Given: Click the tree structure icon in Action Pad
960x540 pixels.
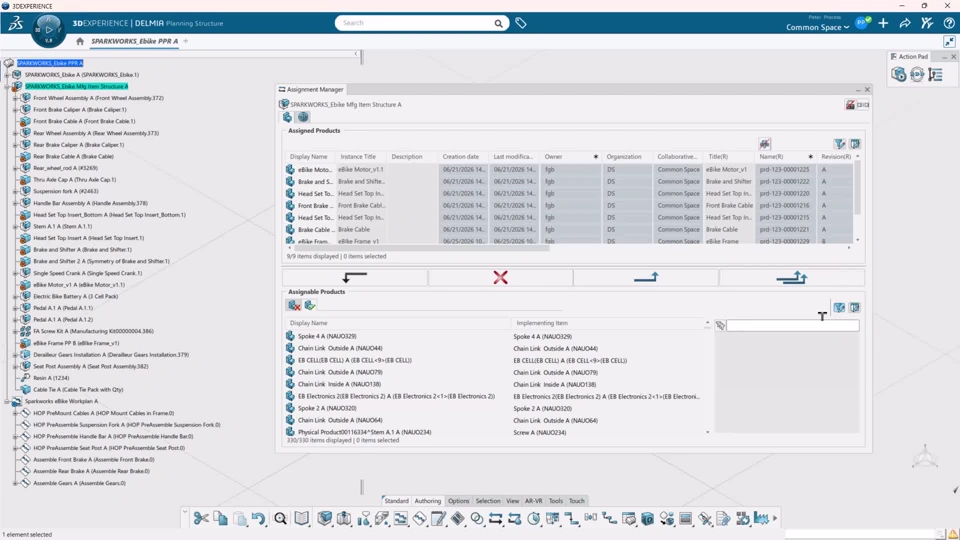Looking at the screenshot, I should point(935,75).
